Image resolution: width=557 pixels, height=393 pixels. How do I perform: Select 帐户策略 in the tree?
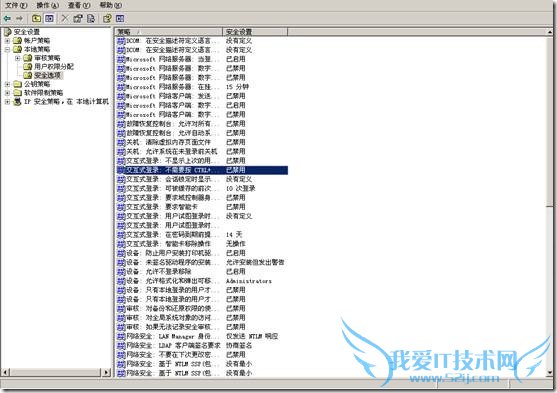tap(37, 41)
